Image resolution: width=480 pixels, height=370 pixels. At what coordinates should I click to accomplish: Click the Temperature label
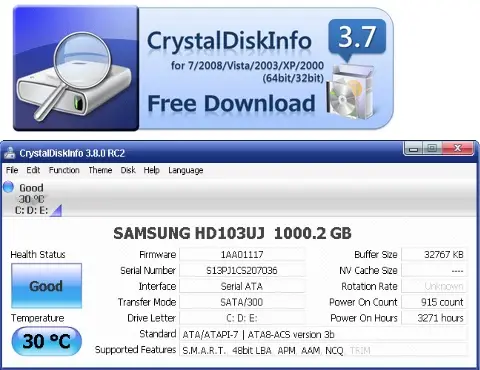[37, 318]
